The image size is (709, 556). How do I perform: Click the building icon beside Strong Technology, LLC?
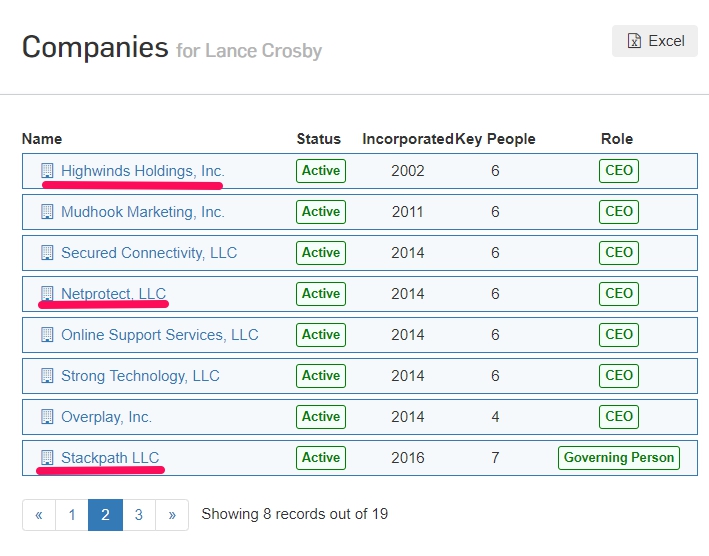pyautogui.click(x=47, y=376)
